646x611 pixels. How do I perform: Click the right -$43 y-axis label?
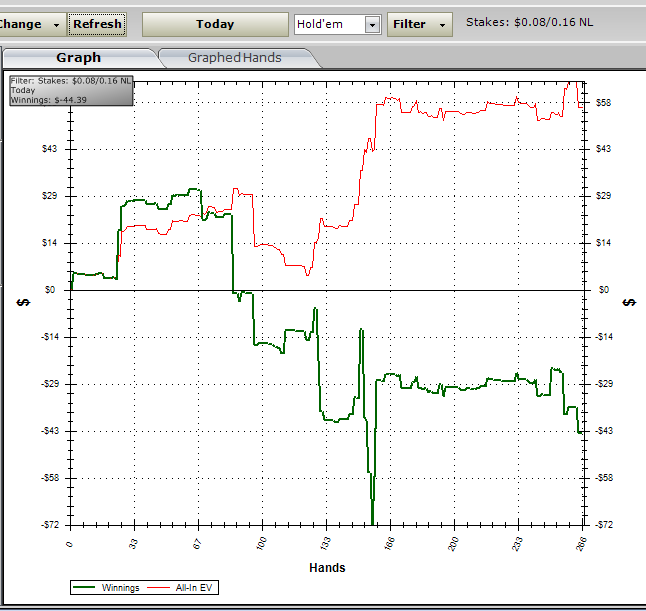604,431
